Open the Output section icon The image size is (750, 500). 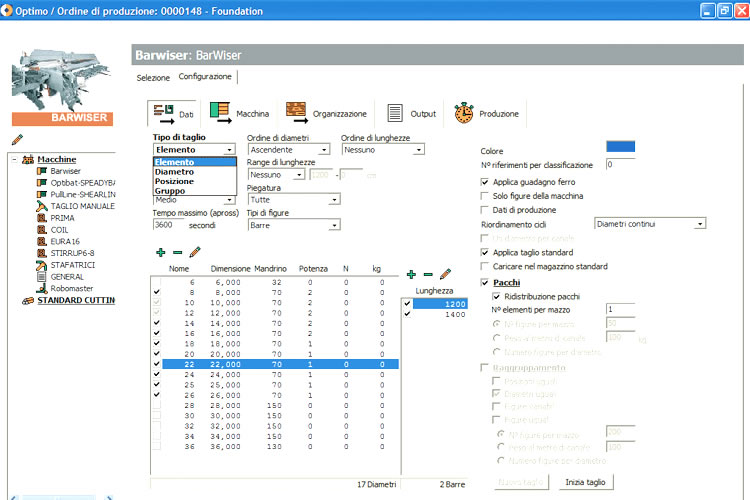(x=395, y=113)
